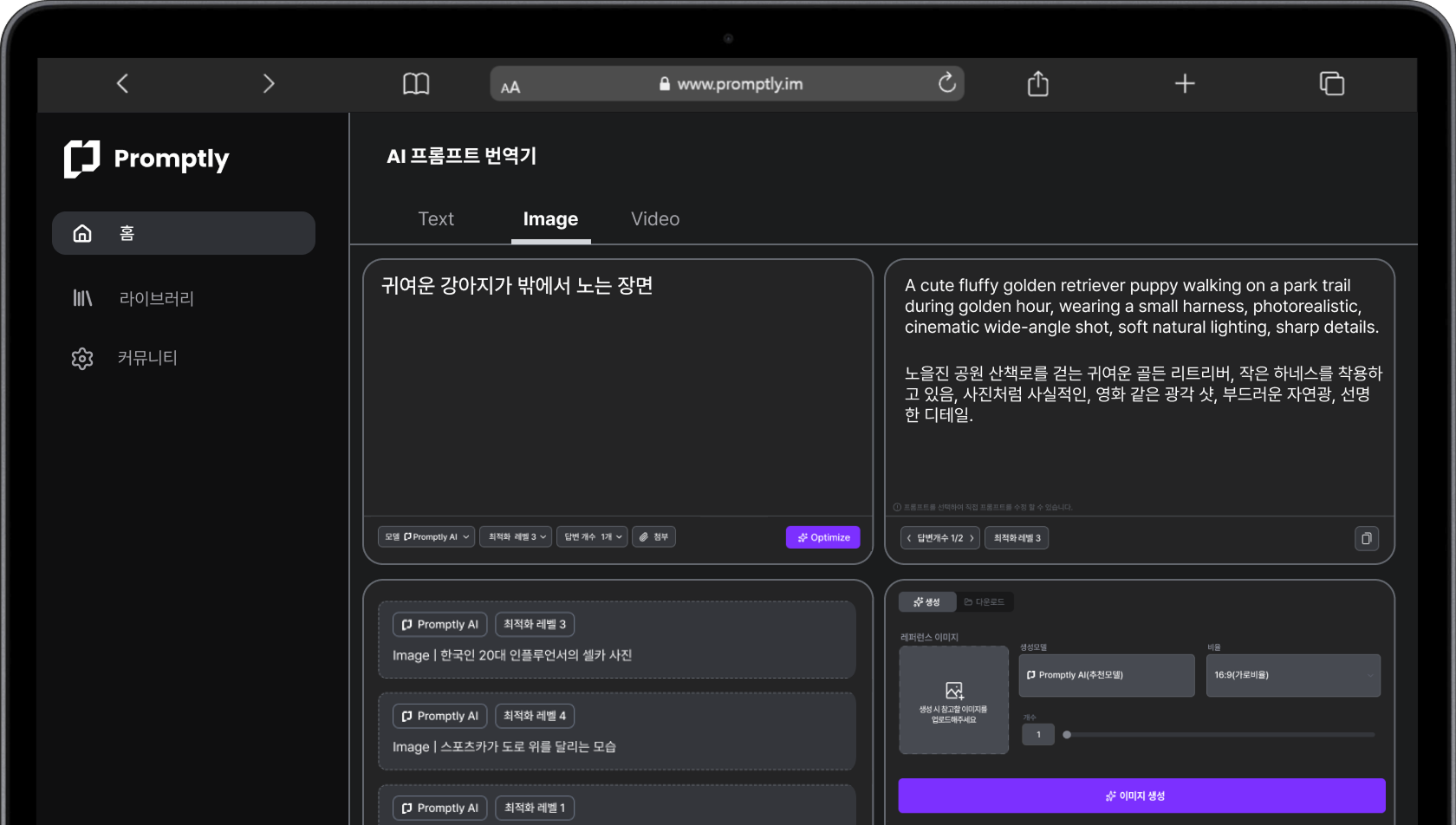
Task: Open history item 한국인 20대 인플루언서의 셀카 사진
Action: (x=617, y=640)
